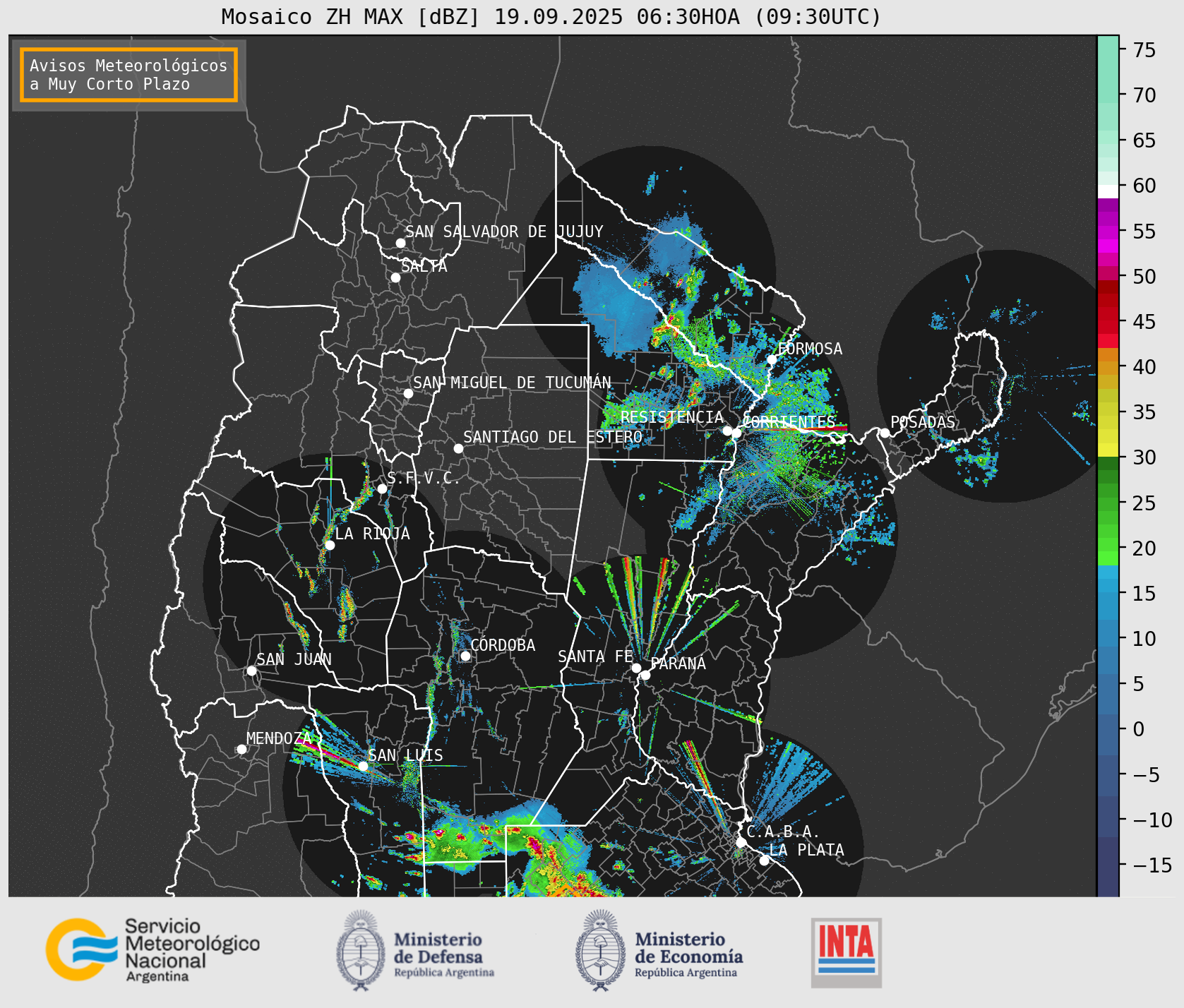Click the 70 scale label

click(x=1144, y=95)
